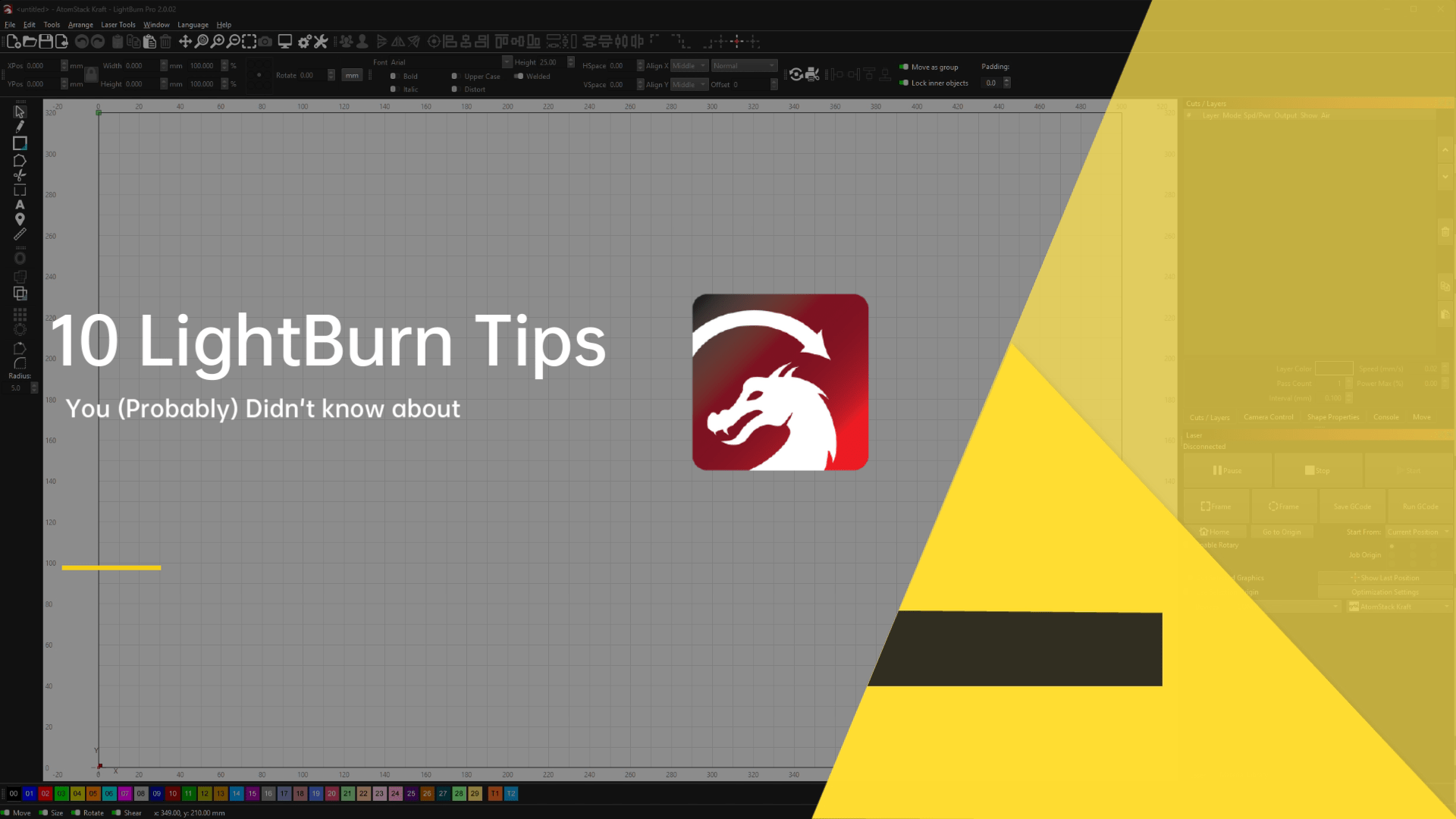Select the Draw Lines pencil tool
This screenshot has width=1456, height=819.
point(20,127)
